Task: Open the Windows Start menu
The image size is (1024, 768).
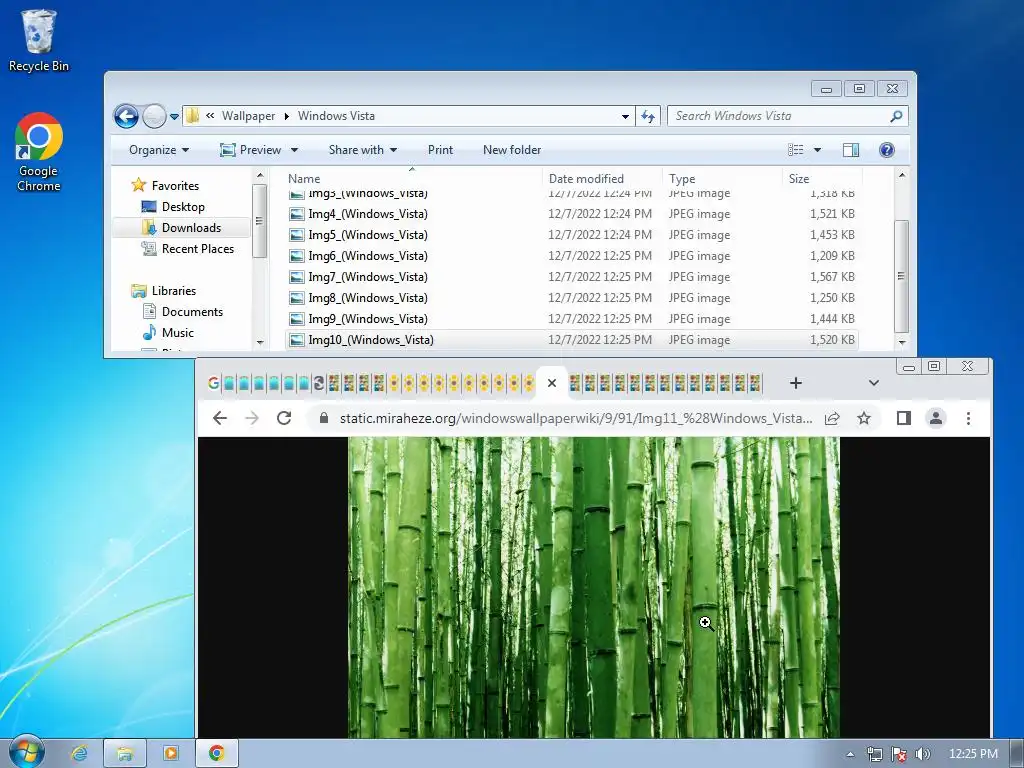Action: (x=26, y=753)
